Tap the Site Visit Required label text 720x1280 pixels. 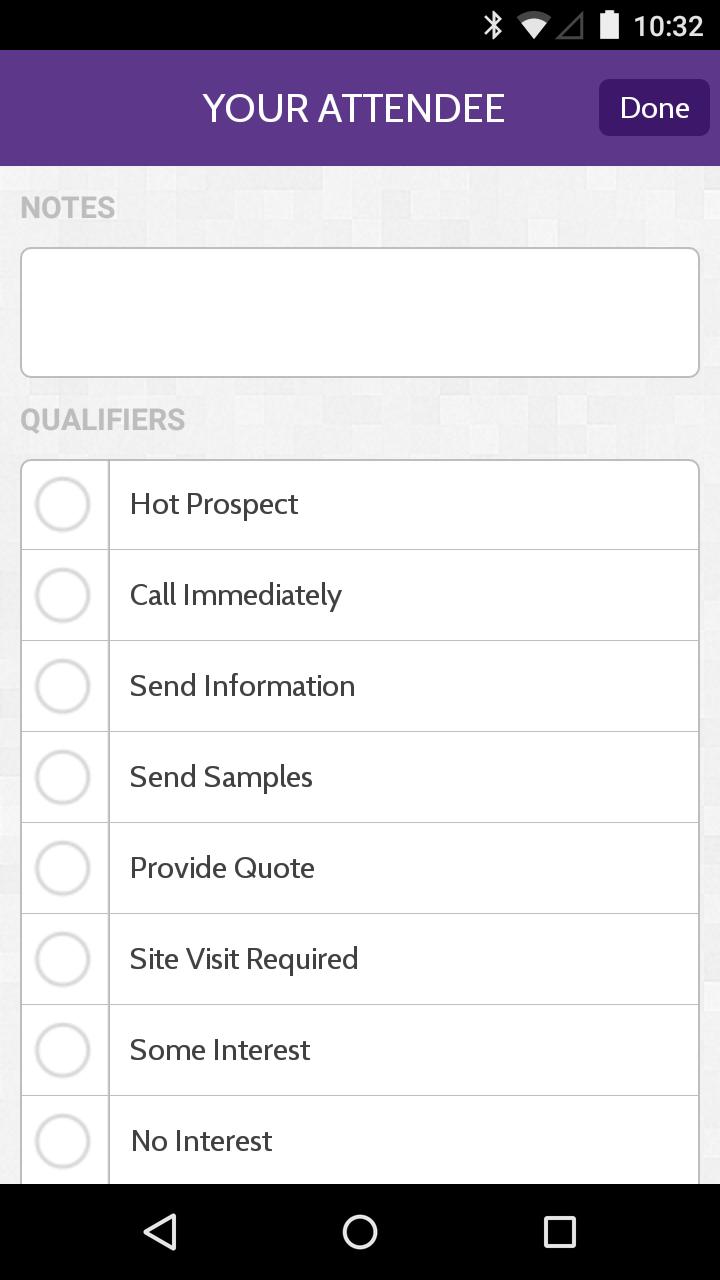[244, 959]
